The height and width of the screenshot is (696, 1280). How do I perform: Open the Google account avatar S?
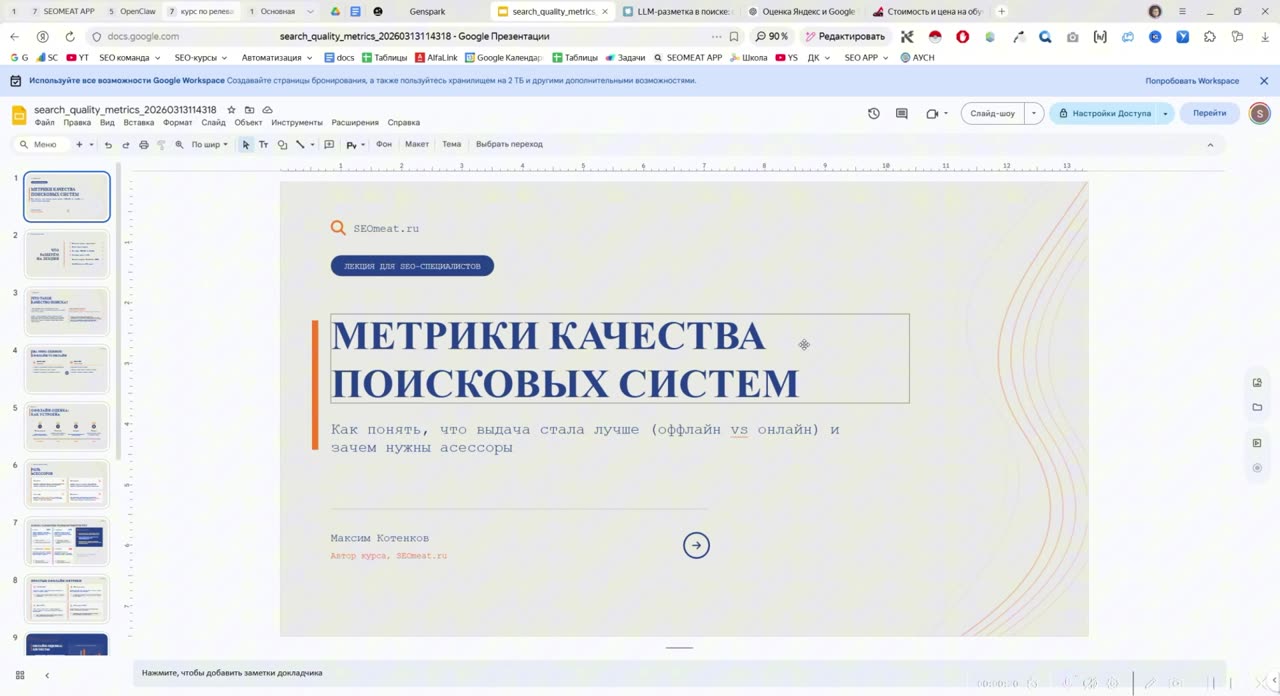coord(1259,113)
